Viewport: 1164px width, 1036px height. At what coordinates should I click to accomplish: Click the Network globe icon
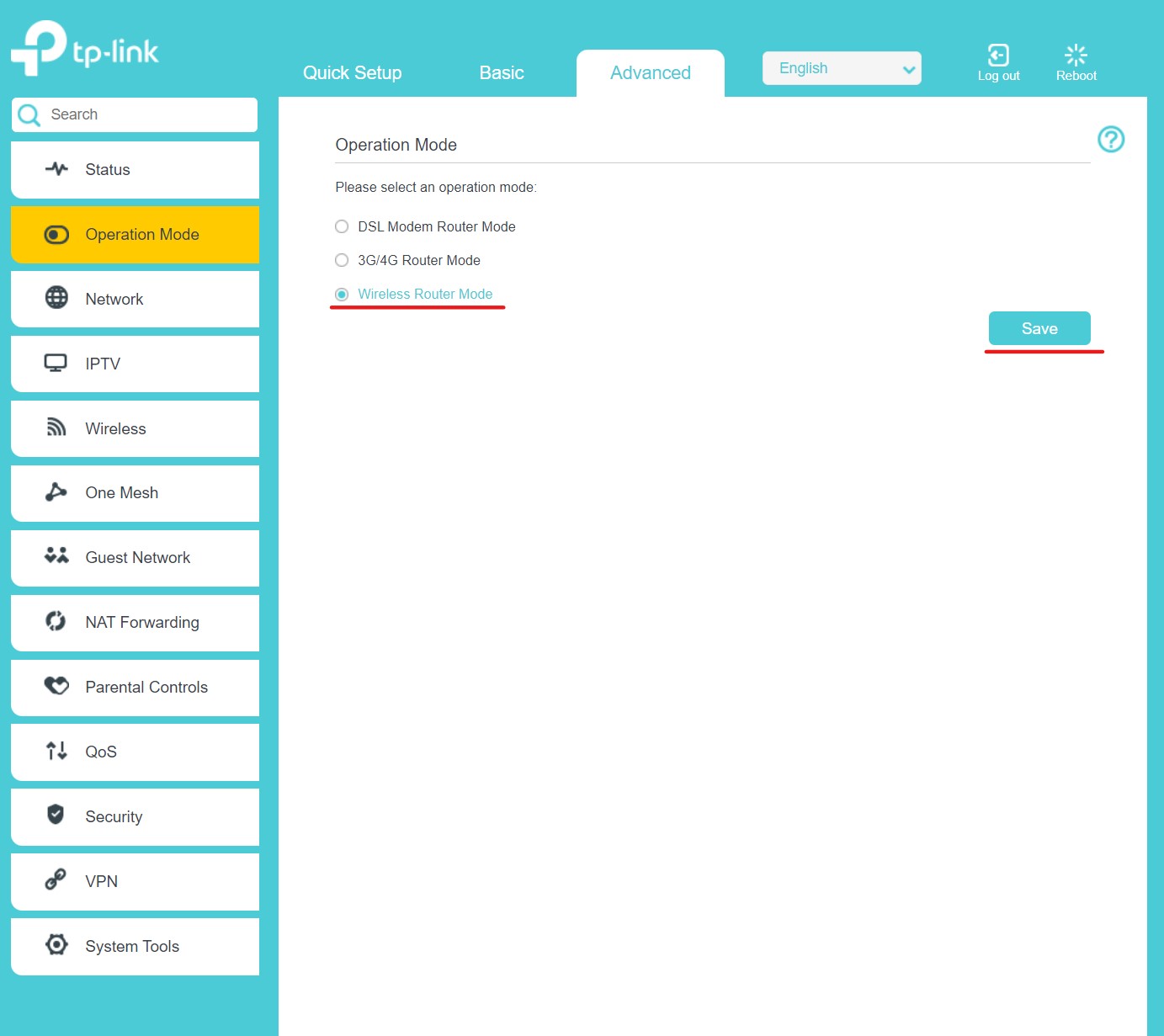pos(56,298)
